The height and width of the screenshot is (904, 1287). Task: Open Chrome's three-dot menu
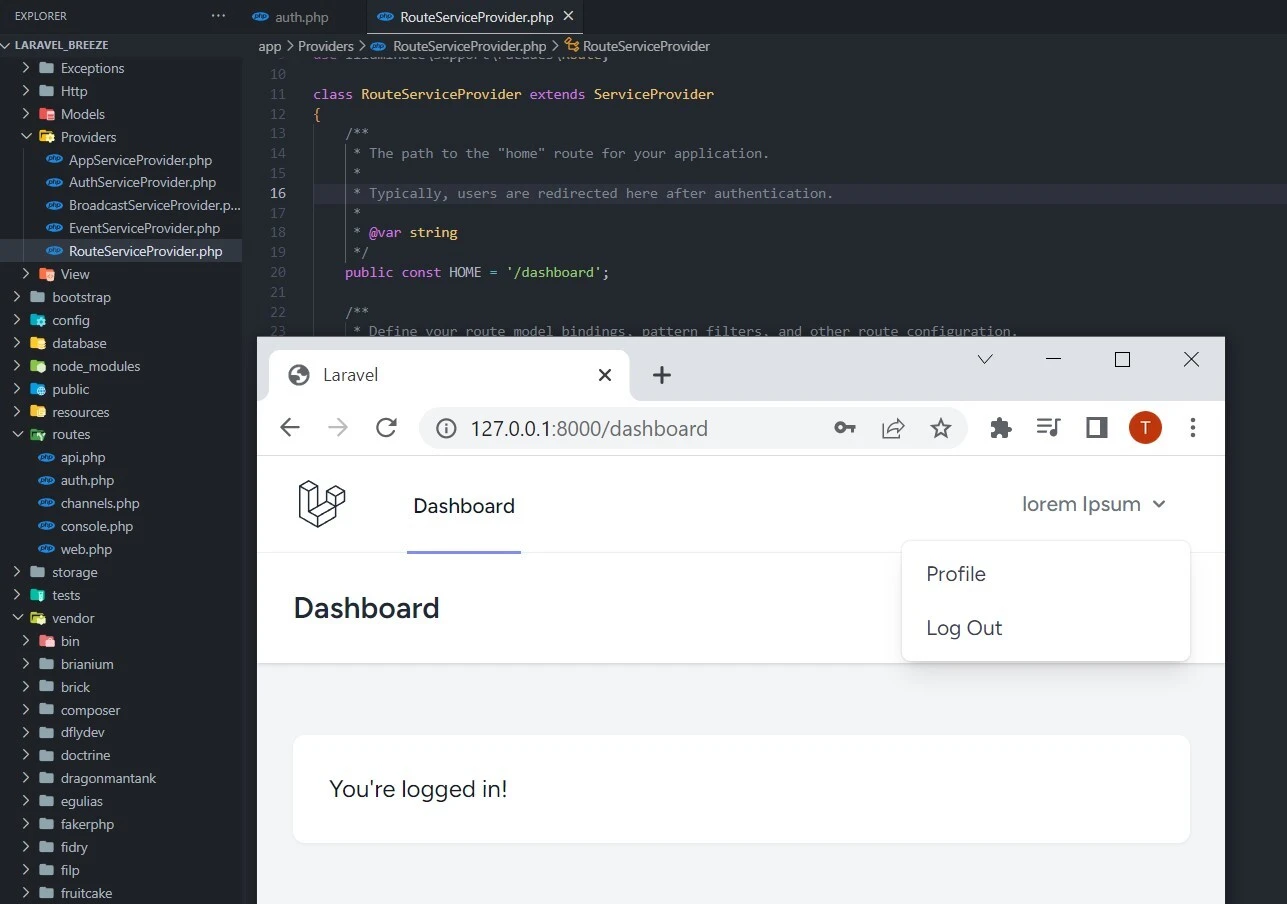click(x=1193, y=427)
